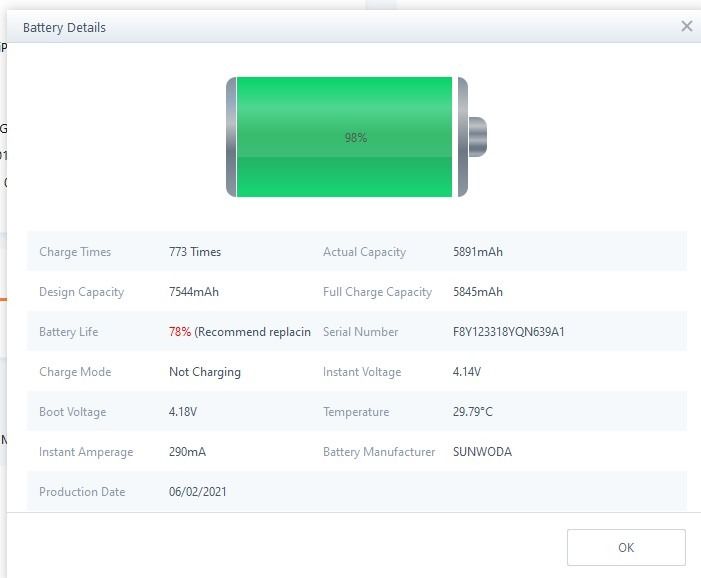Click the 98% battery percentage text

356,138
